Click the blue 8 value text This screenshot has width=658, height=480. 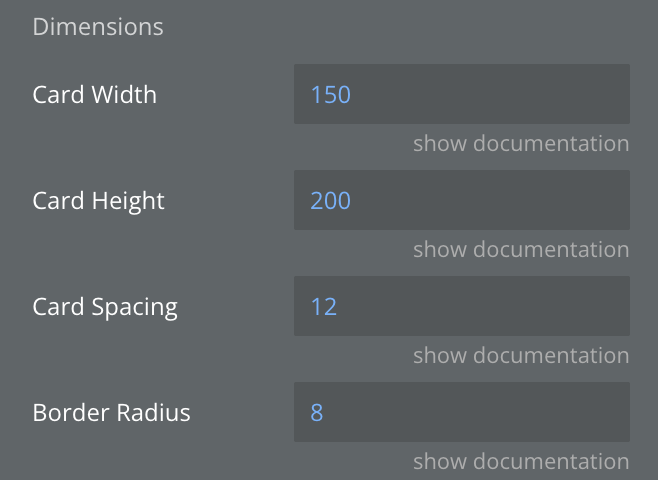(317, 412)
